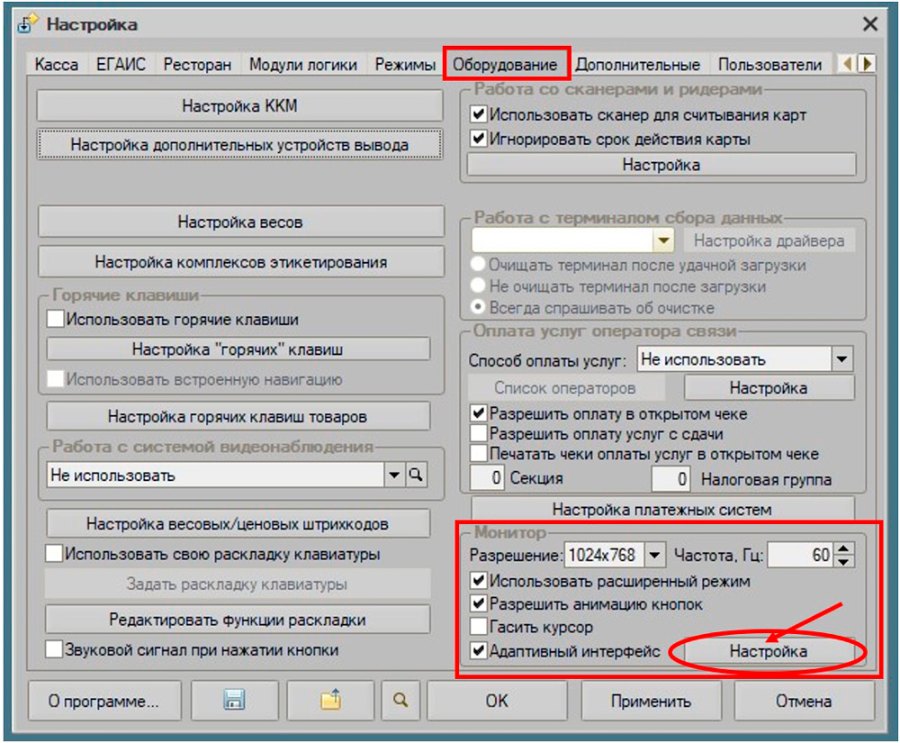Select the Пользователи tab
Viewport: 900px width, 743px height.
770,64
